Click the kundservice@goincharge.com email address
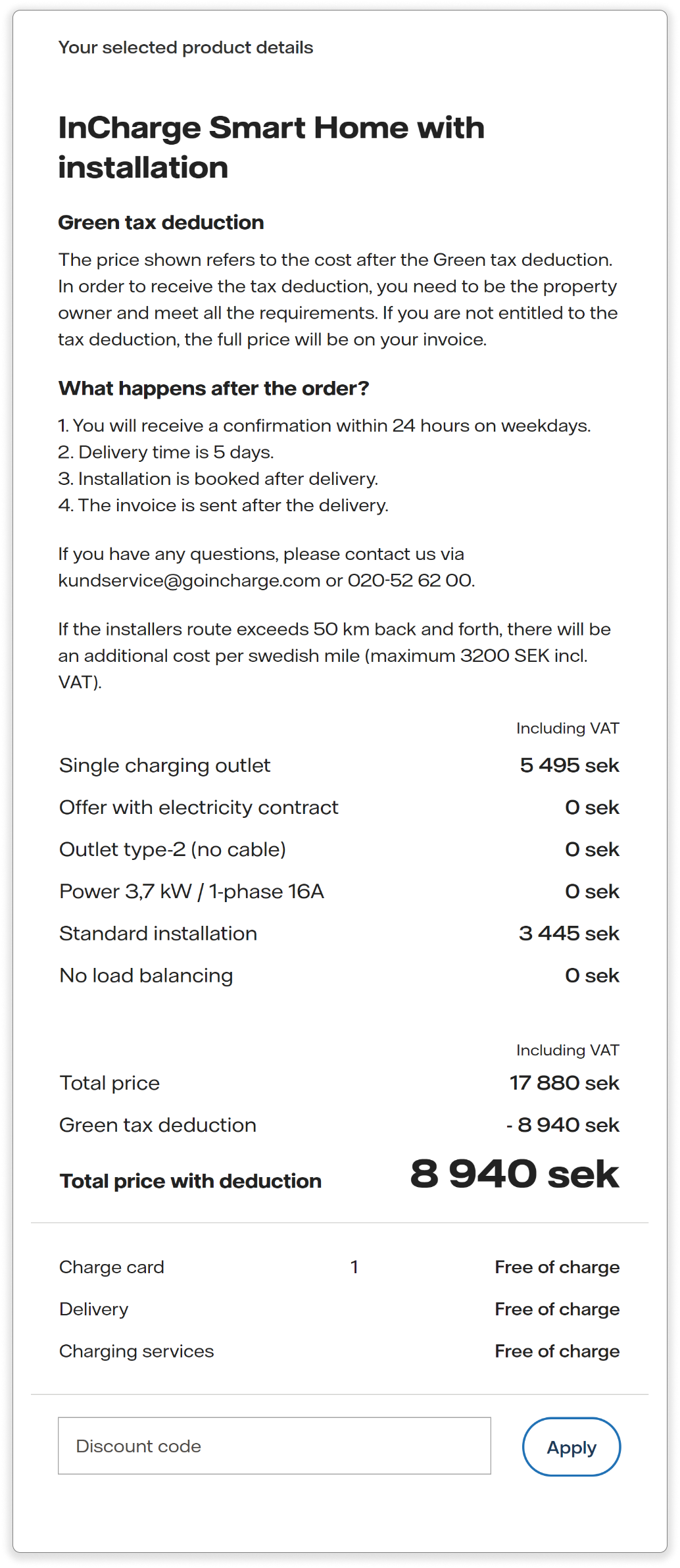Screen dimensions: 680x1568 point(189,580)
